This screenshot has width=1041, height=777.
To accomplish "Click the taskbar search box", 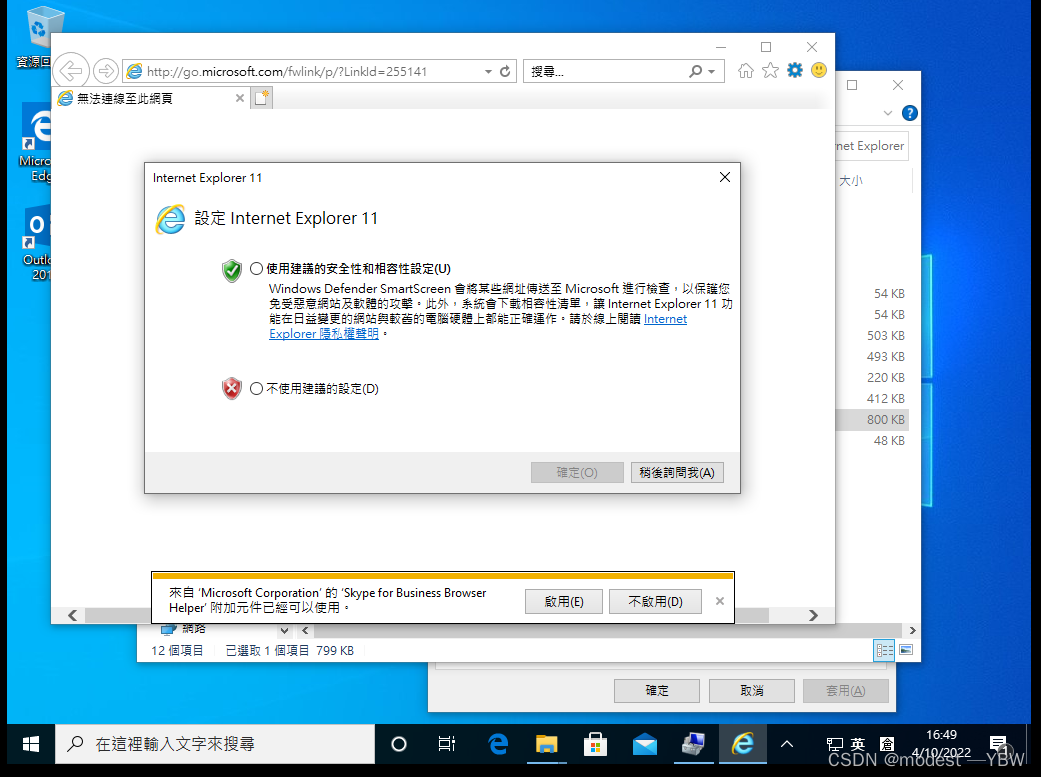I will pyautogui.click(x=215, y=744).
